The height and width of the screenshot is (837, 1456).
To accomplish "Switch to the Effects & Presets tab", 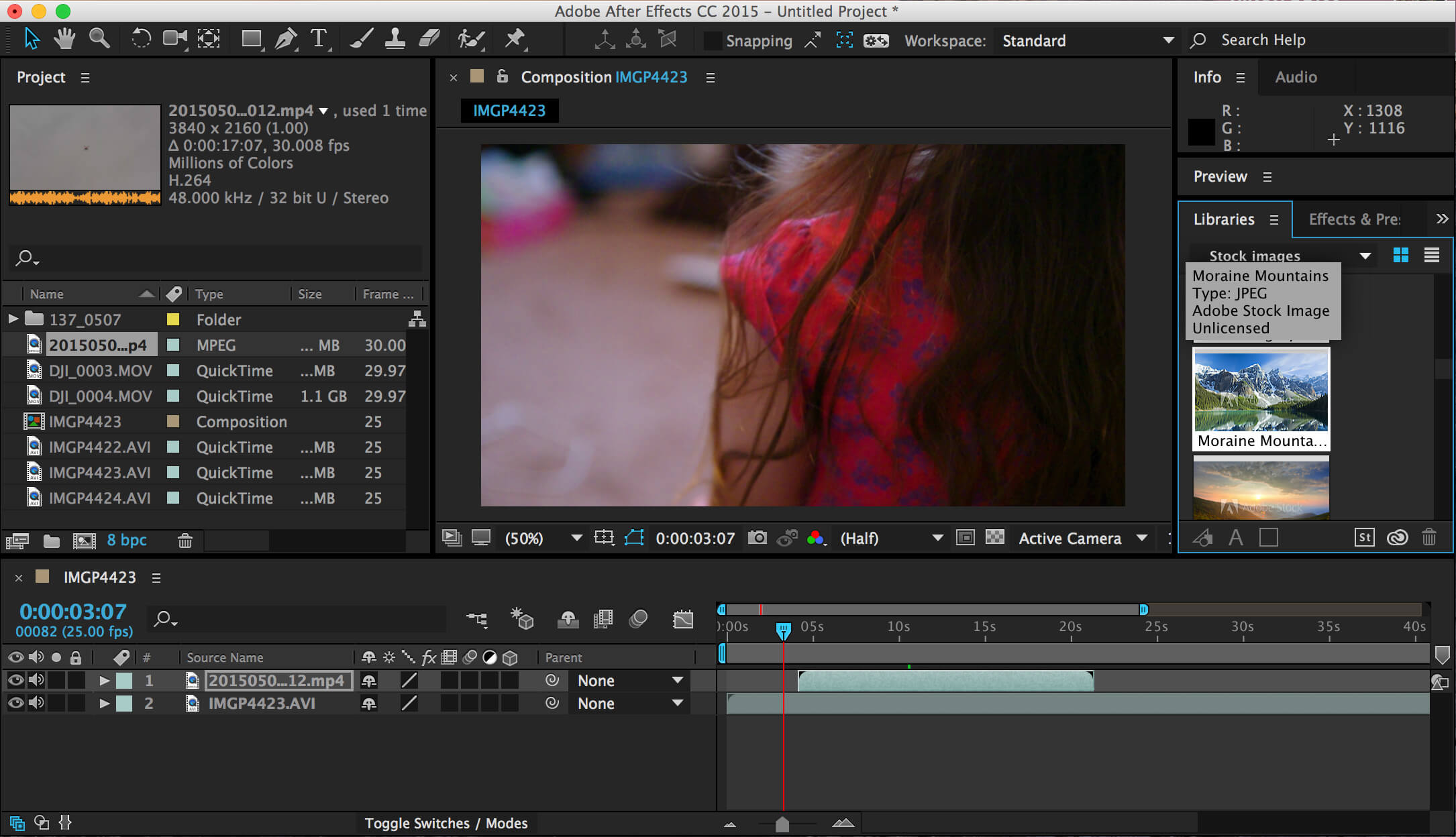I will coord(1354,219).
